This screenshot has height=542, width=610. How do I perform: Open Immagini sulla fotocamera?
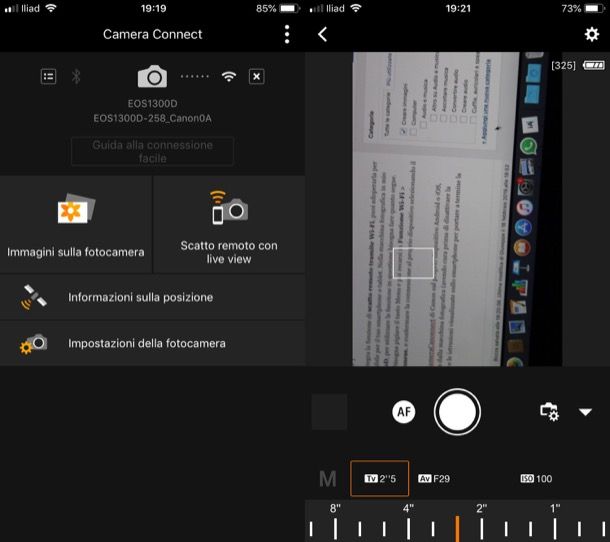point(76,225)
